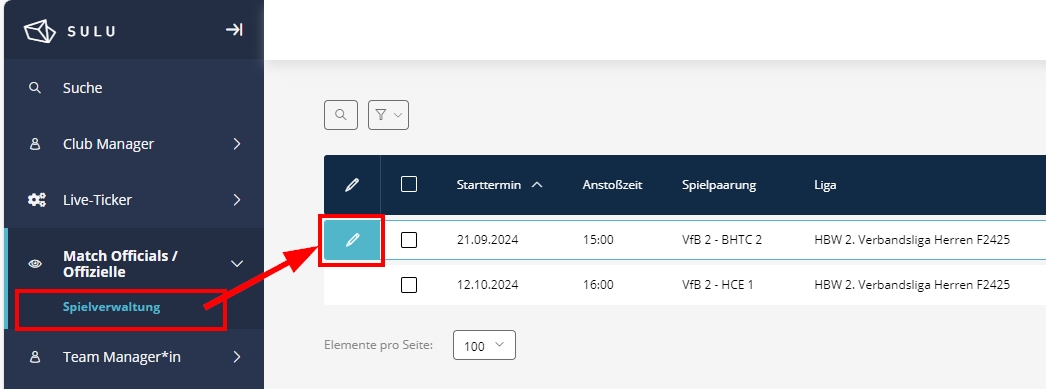Open Suche via the magnifier icon
Image resolution: width=1046 pixels, height=389 pixels.
click(35, 87)
